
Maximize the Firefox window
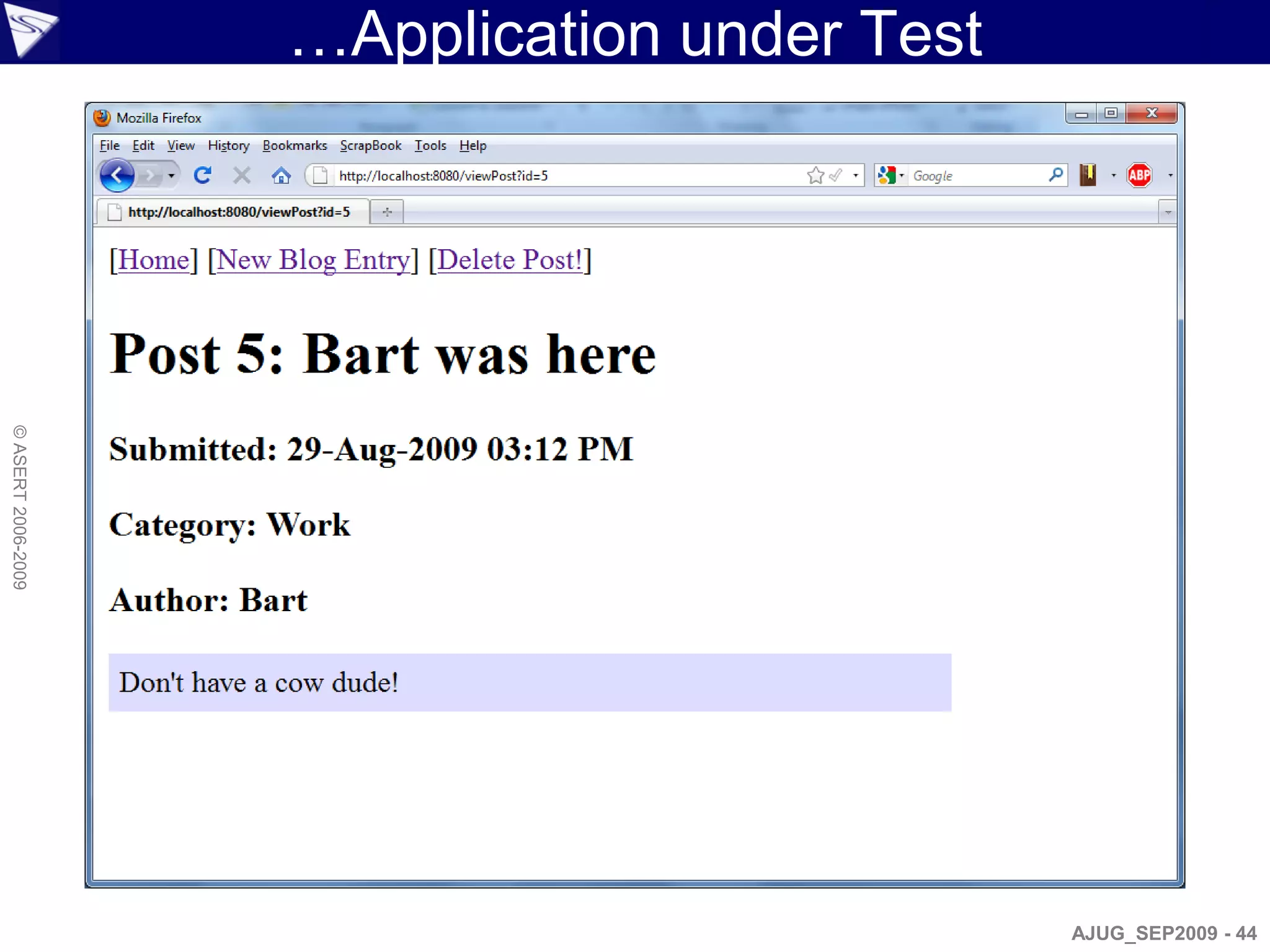point(1111,113)
